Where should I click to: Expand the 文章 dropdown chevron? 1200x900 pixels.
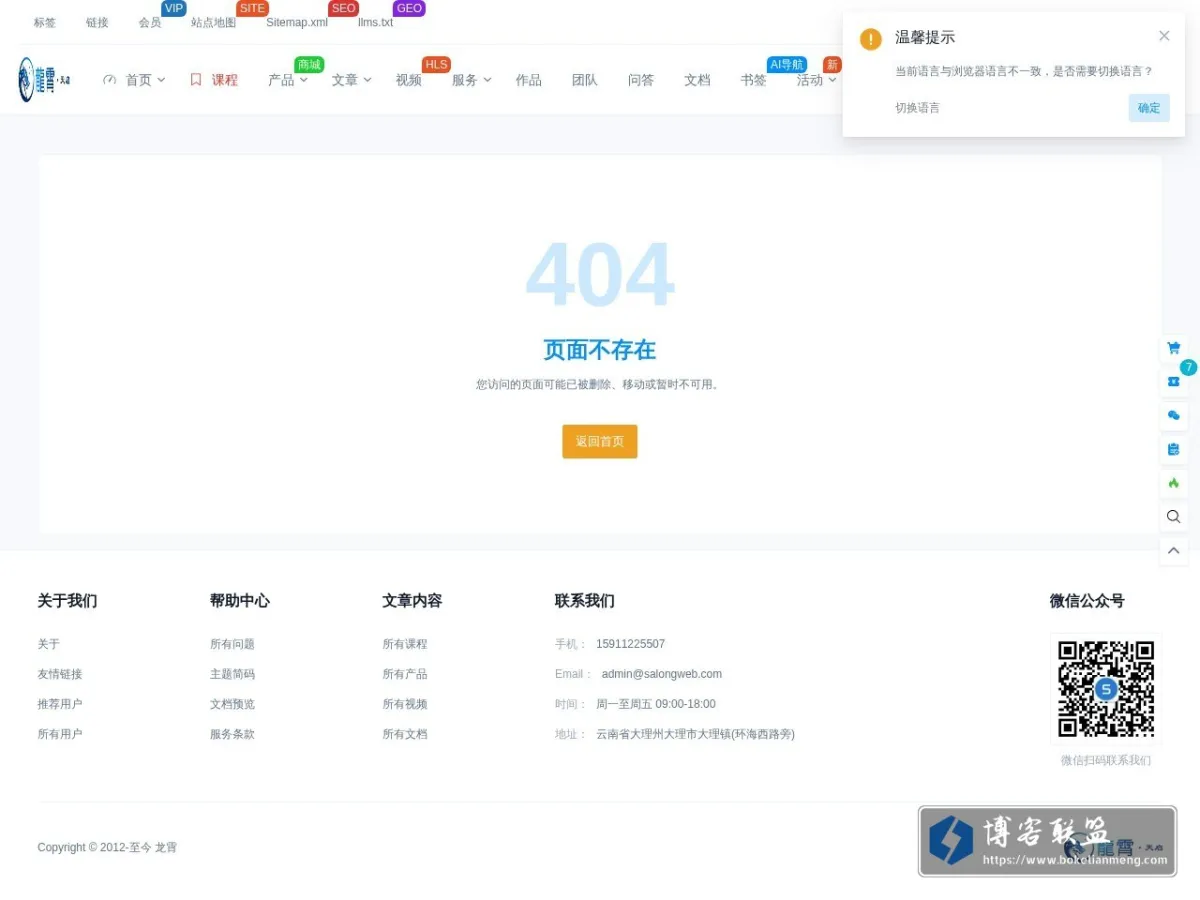coord(367,80)
